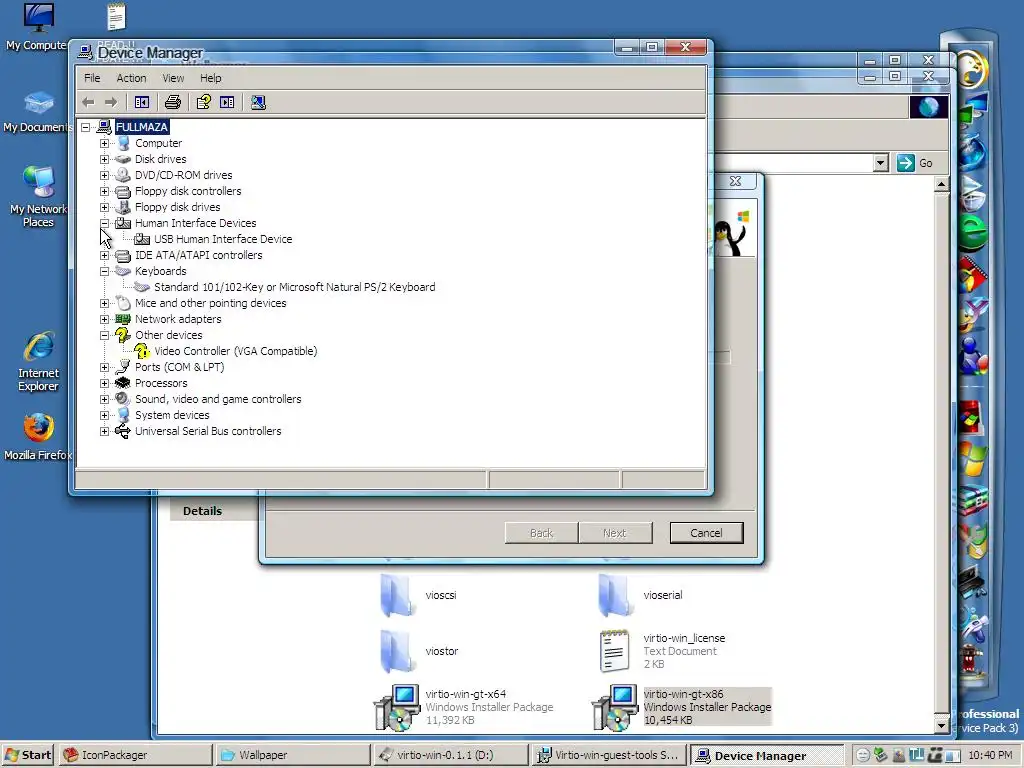
Task: Click the Print toolbar icon
Action: coord(172,103)
